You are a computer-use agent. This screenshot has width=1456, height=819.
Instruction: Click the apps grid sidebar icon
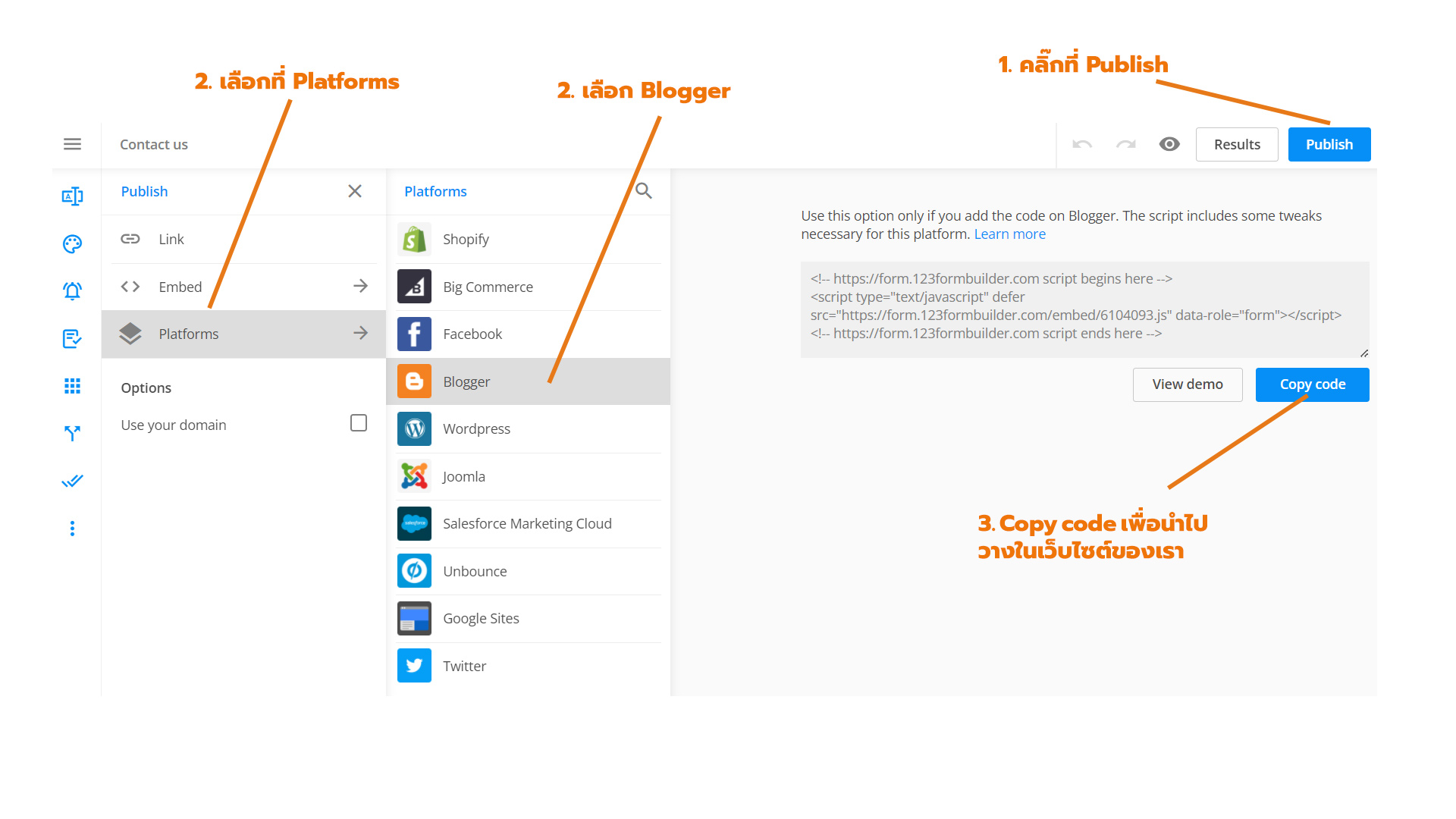(x=72, y=386)
